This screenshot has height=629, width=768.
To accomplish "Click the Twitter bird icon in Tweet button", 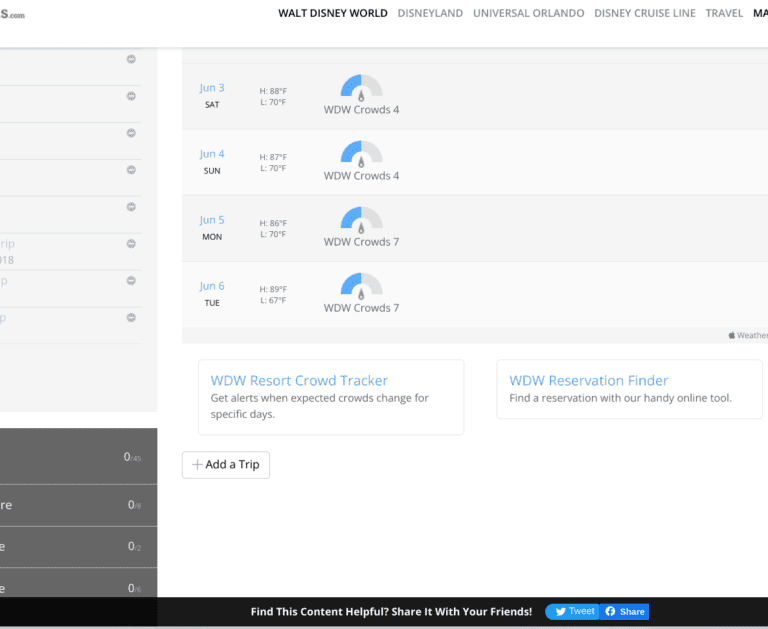I will (x=560, y=612).
